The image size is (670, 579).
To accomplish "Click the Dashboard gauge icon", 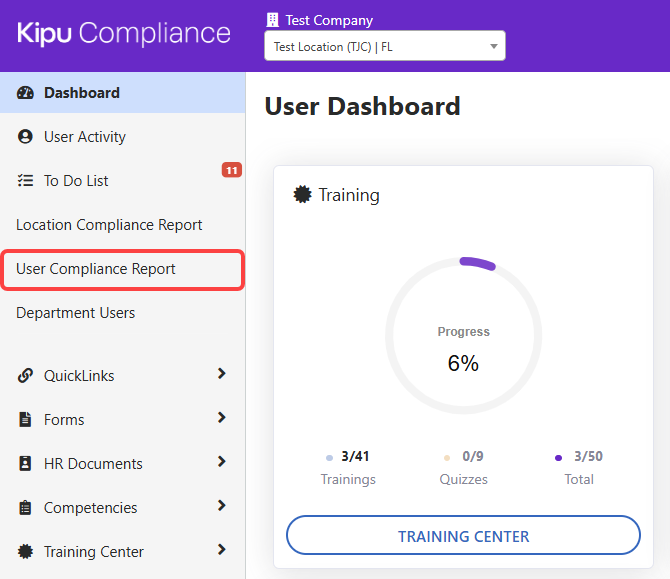I will pos(26,93).
